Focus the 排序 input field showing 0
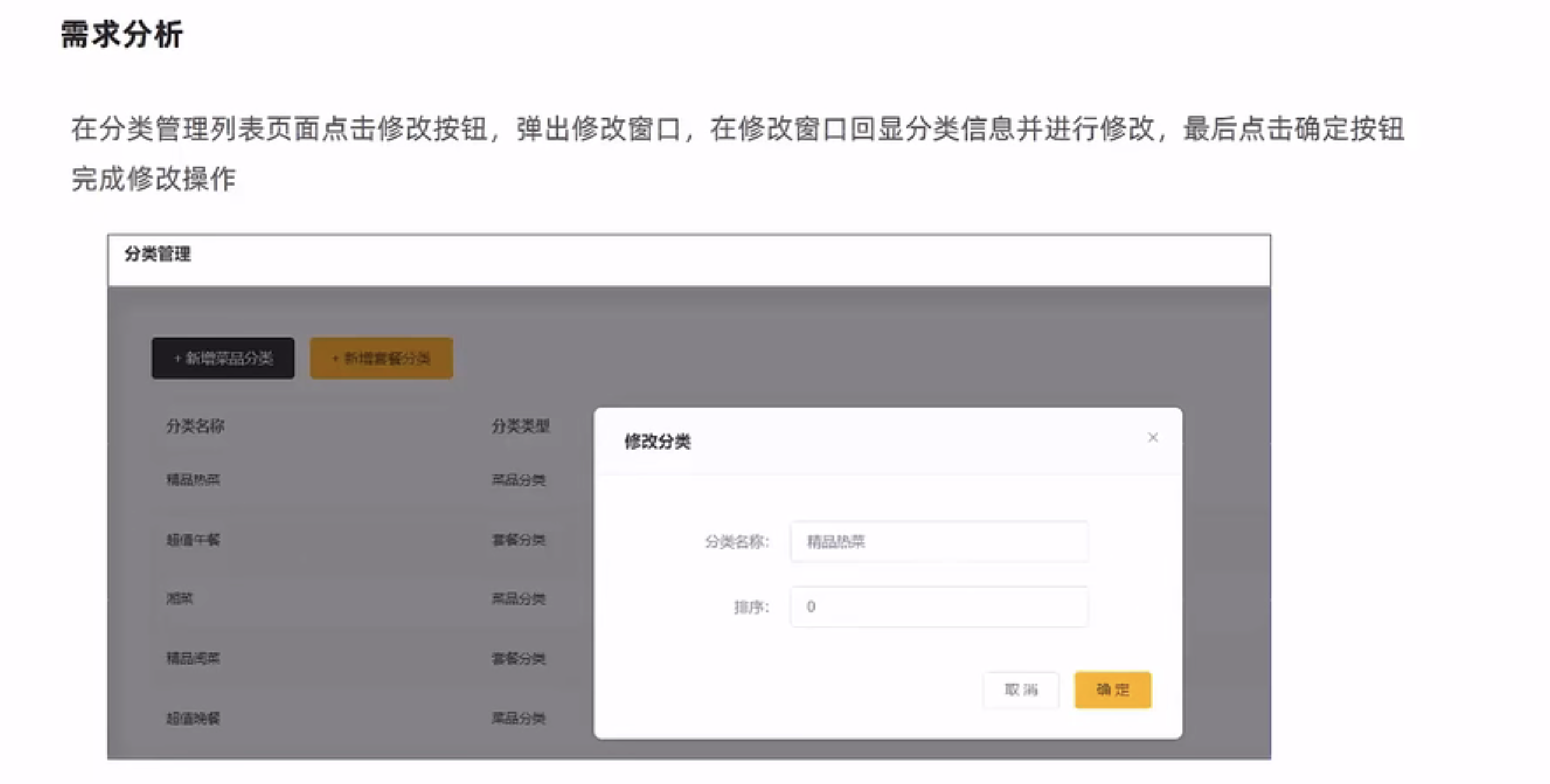The height and width of the screenshot is (784, 1550). pos(939,606)
